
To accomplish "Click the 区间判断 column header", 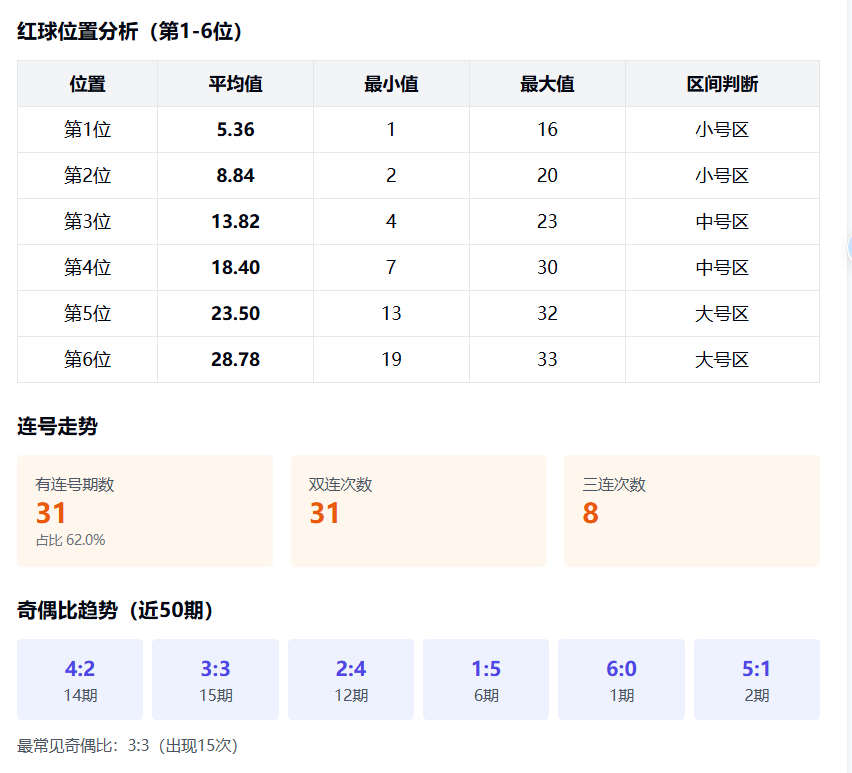I will (722, 84).
